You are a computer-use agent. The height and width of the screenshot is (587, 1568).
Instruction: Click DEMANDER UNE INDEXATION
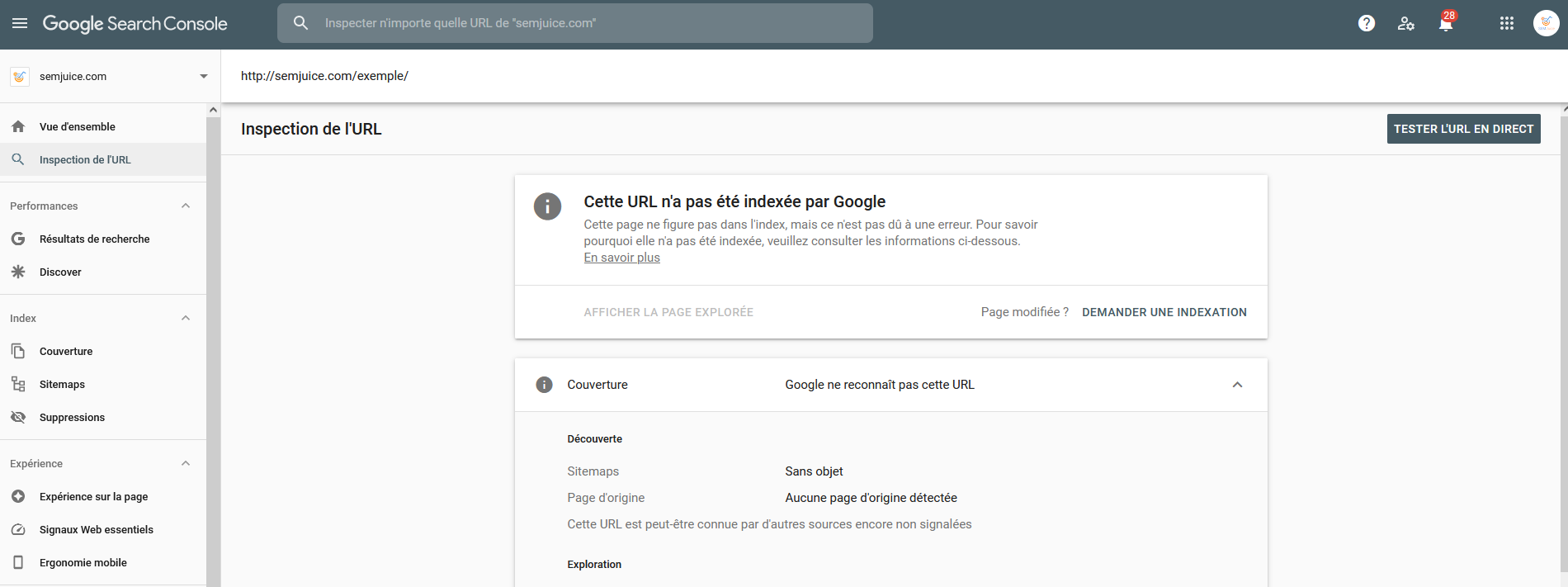coord(1164,312)
